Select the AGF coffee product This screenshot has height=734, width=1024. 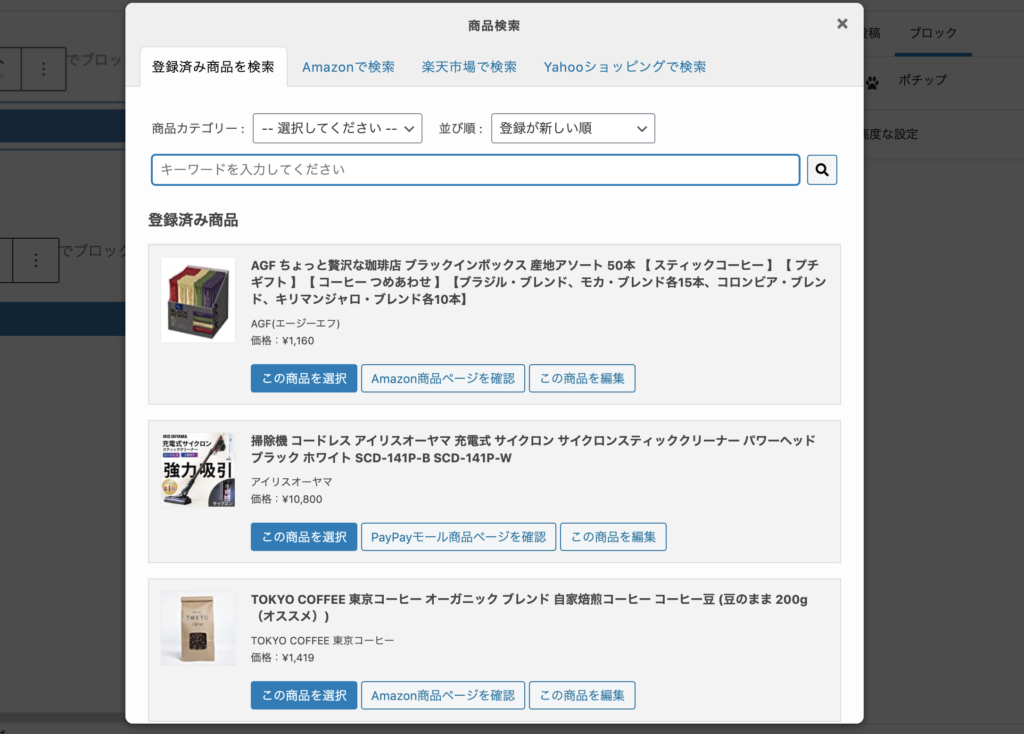(304, 378)
